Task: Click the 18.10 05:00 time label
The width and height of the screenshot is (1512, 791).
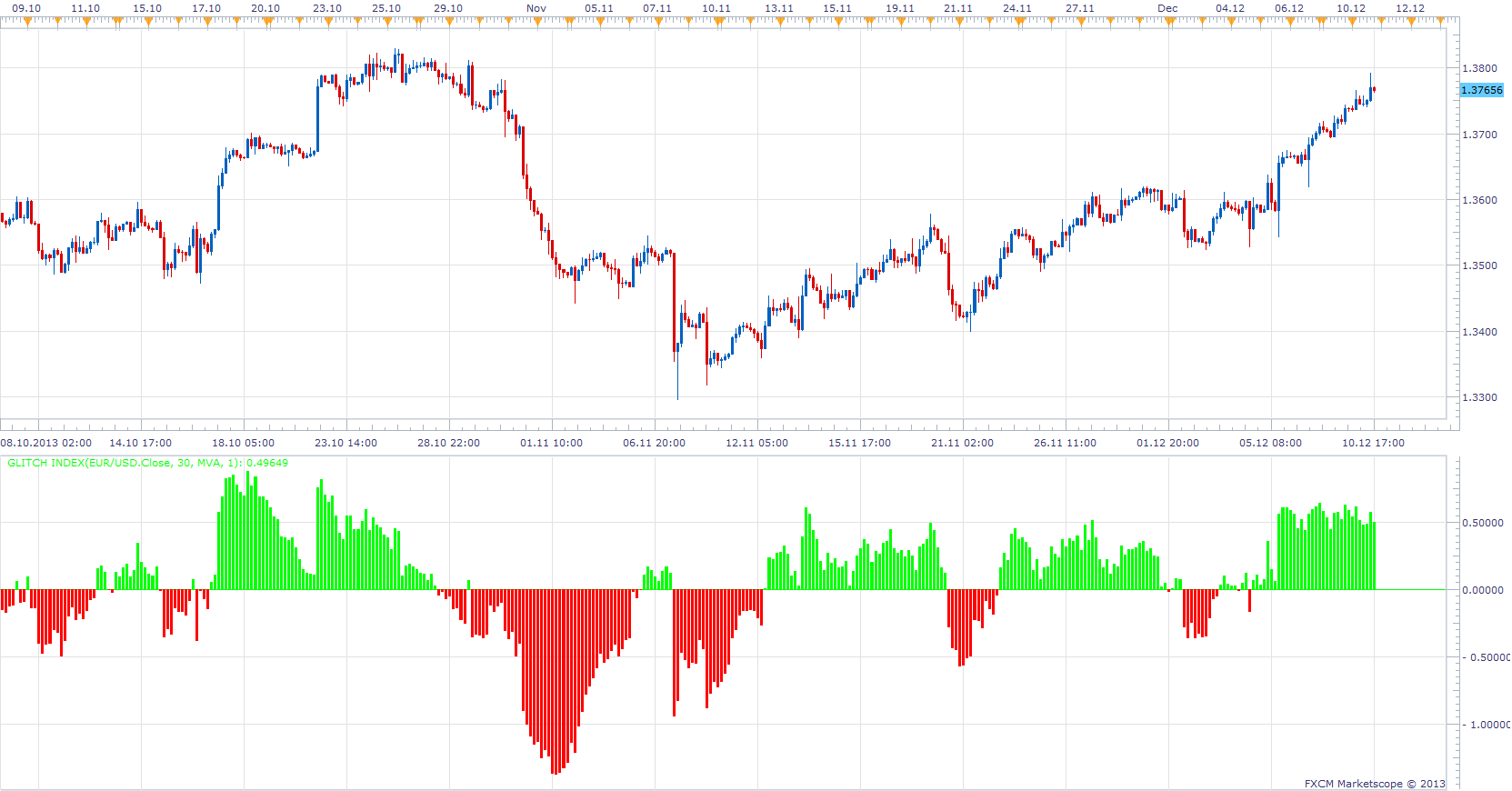Action: (x=243, y=443)
